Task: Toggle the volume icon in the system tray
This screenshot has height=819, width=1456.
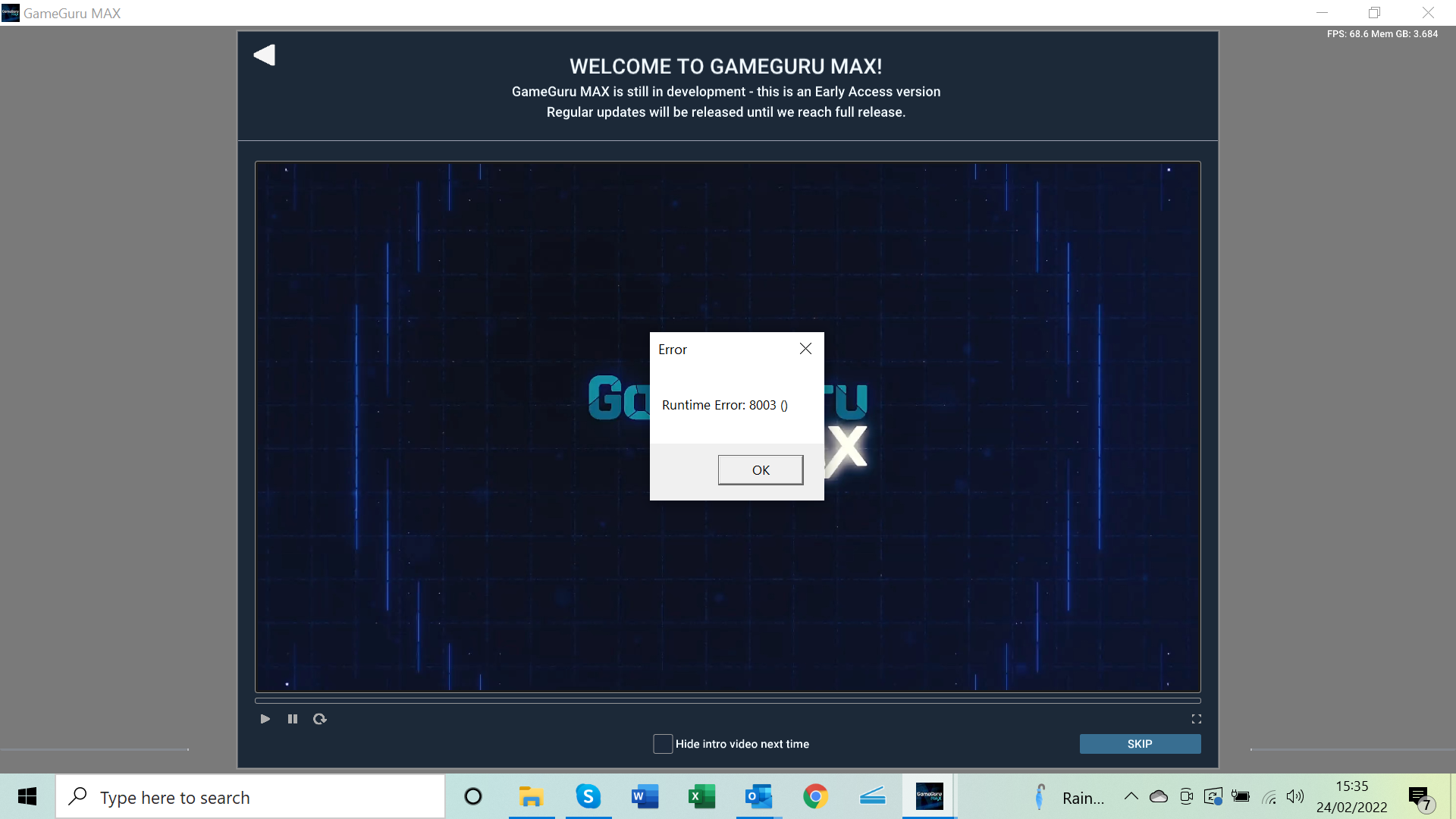Action: [x=1295, y=796]
